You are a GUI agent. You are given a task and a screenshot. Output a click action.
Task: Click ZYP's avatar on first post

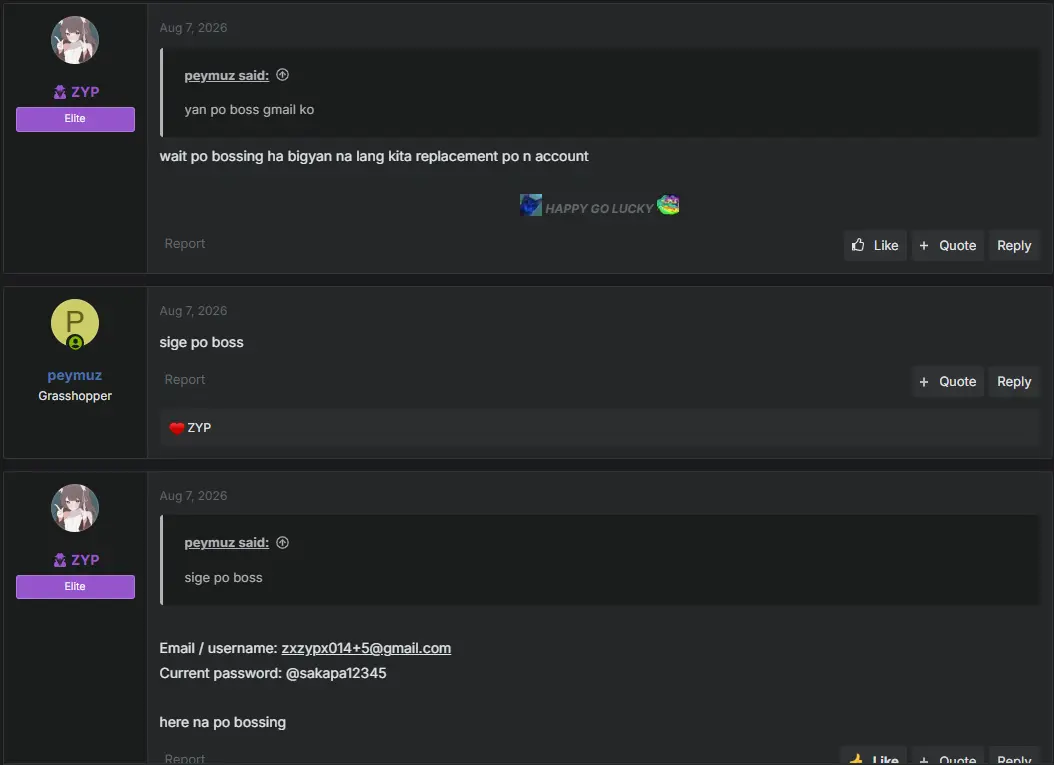pos(75,40)
